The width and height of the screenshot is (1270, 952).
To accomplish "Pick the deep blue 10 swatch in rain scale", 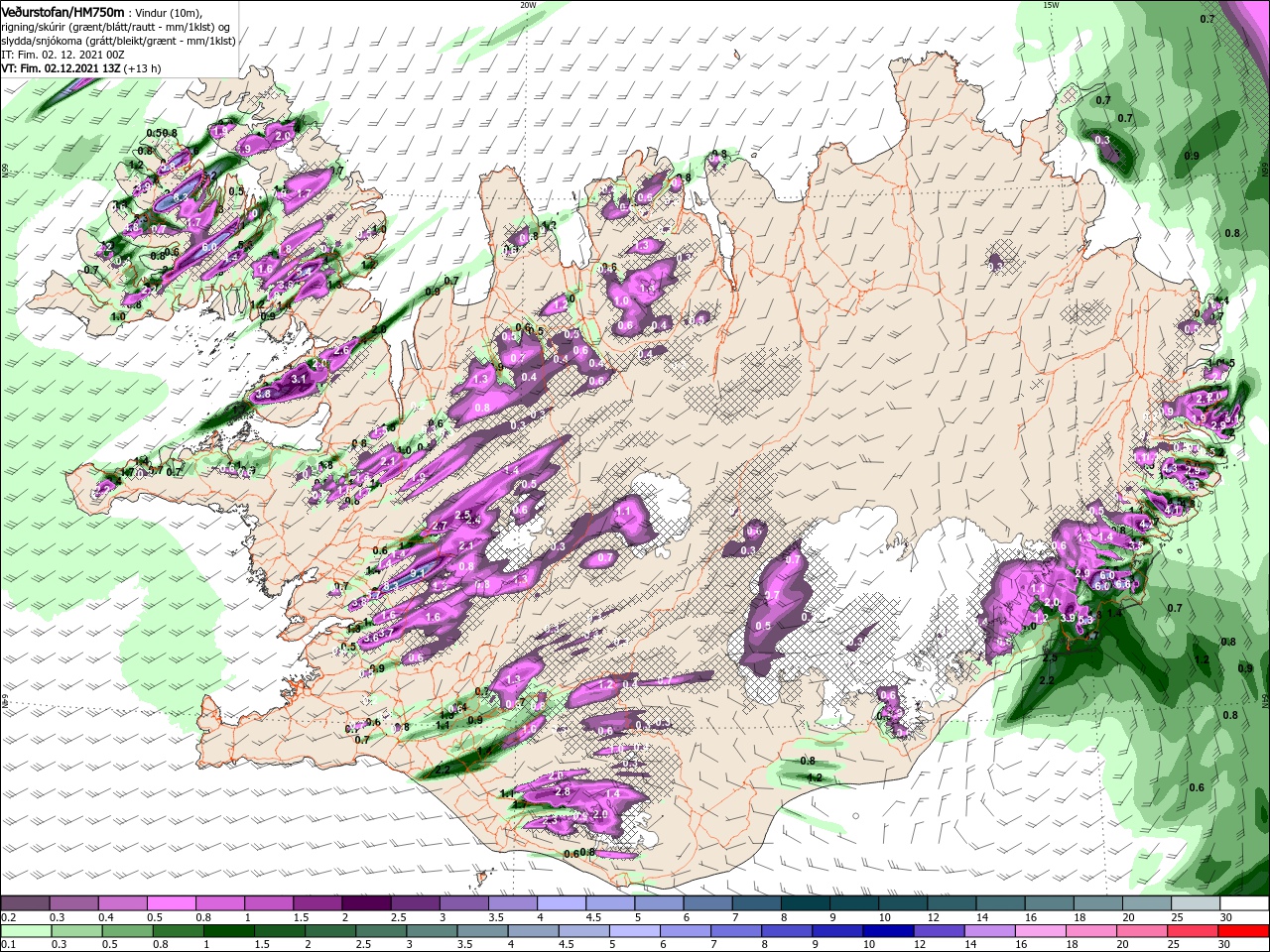I will tap(888, 931).
